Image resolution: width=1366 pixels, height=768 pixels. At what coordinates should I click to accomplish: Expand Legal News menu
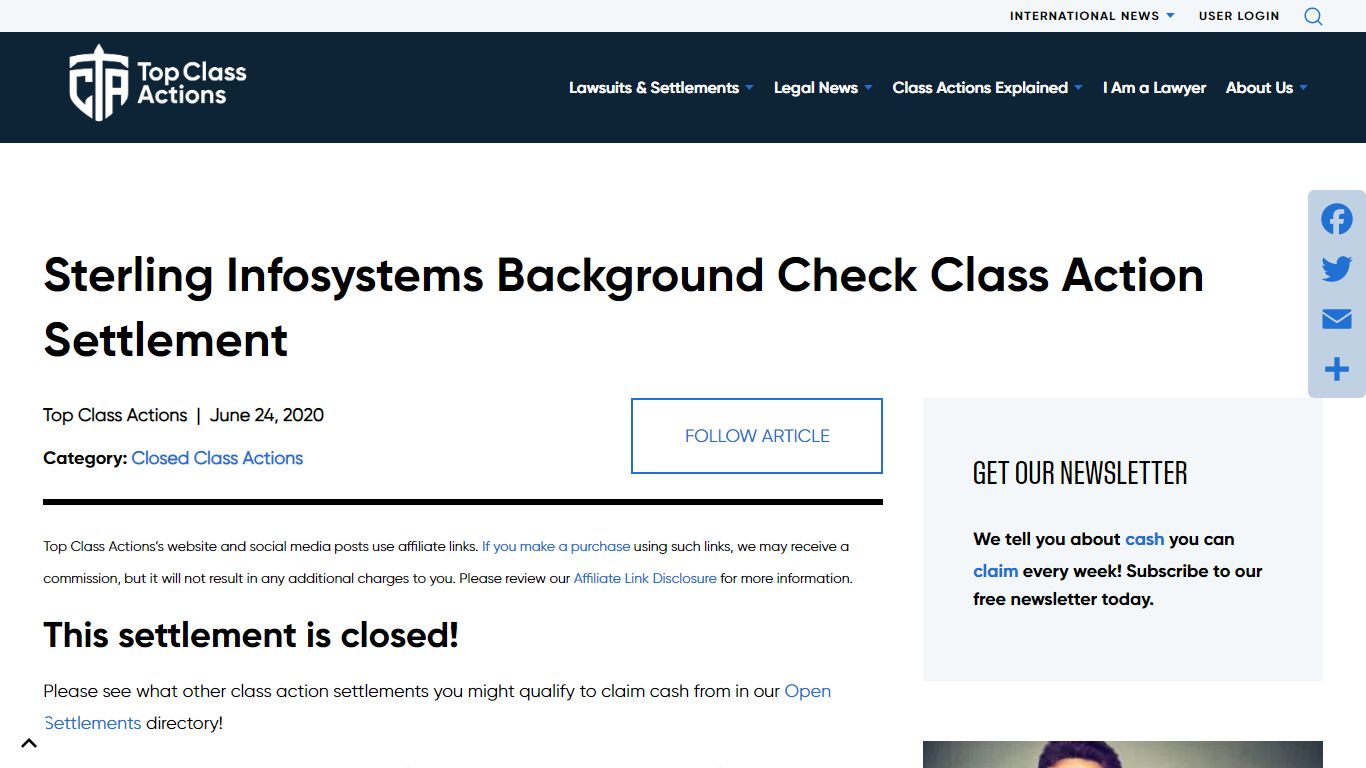823,88
